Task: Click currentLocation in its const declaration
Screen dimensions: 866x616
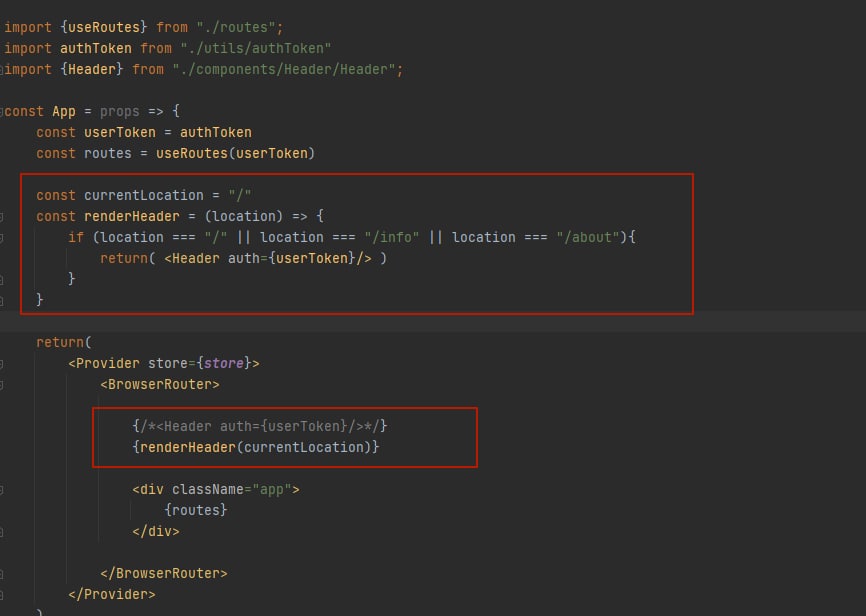Action: tap(144, 195)
